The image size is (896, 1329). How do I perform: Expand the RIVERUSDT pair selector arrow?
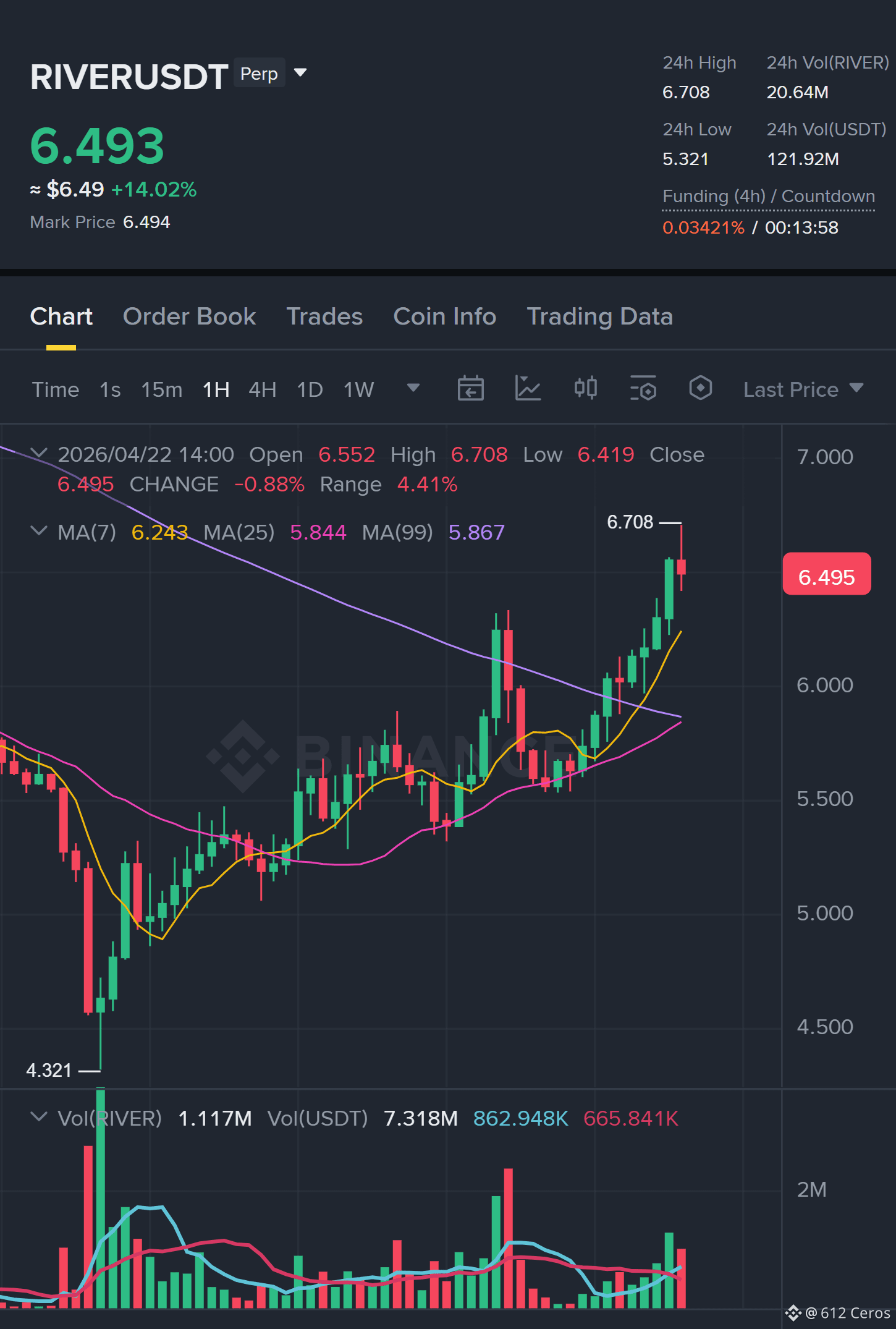(301, 73)
